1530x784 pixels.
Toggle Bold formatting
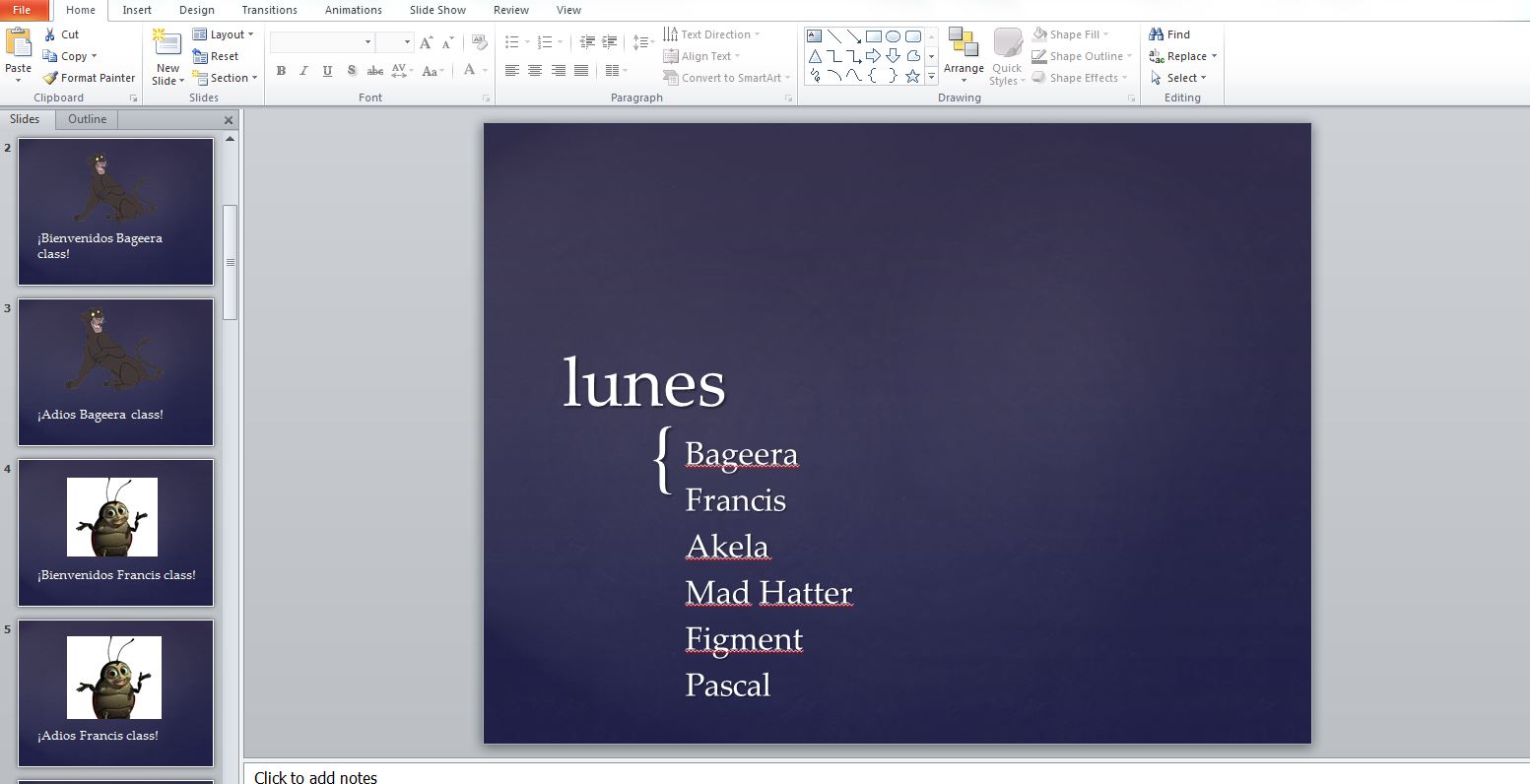tap(281, 71)
